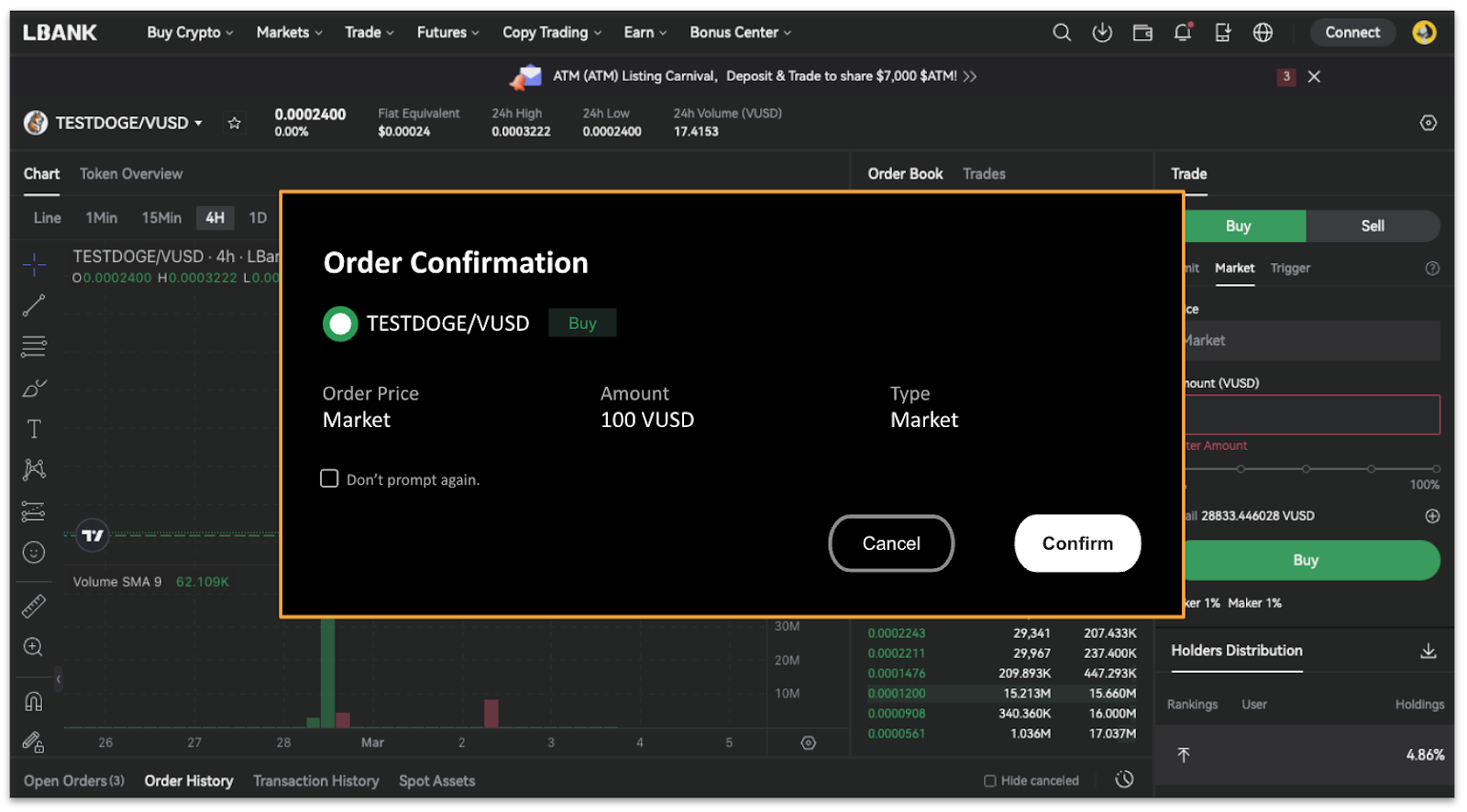Click the order history clock icon
1467x812 pixels.
click(x=1125, y=780)
